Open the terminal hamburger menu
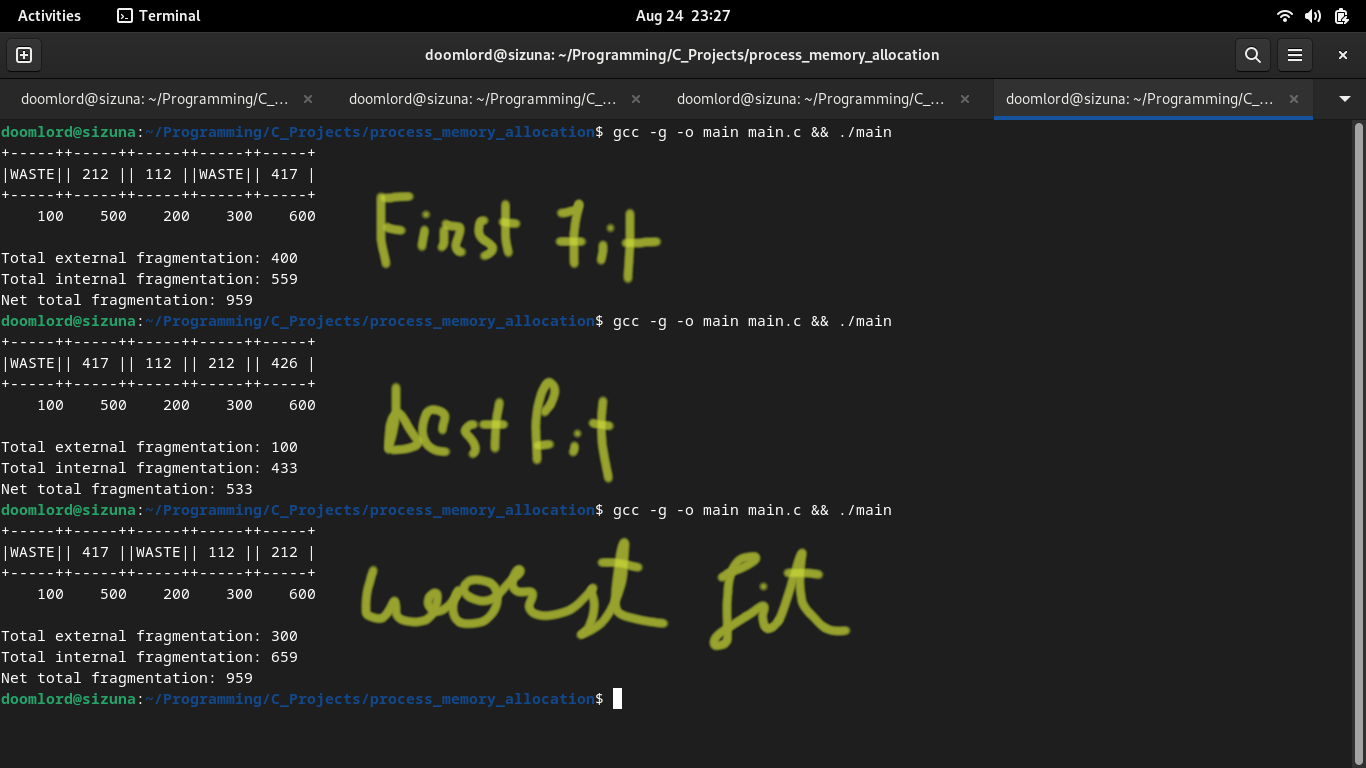This screenshot has width=1366, height=768. (x=1294, y=55)
